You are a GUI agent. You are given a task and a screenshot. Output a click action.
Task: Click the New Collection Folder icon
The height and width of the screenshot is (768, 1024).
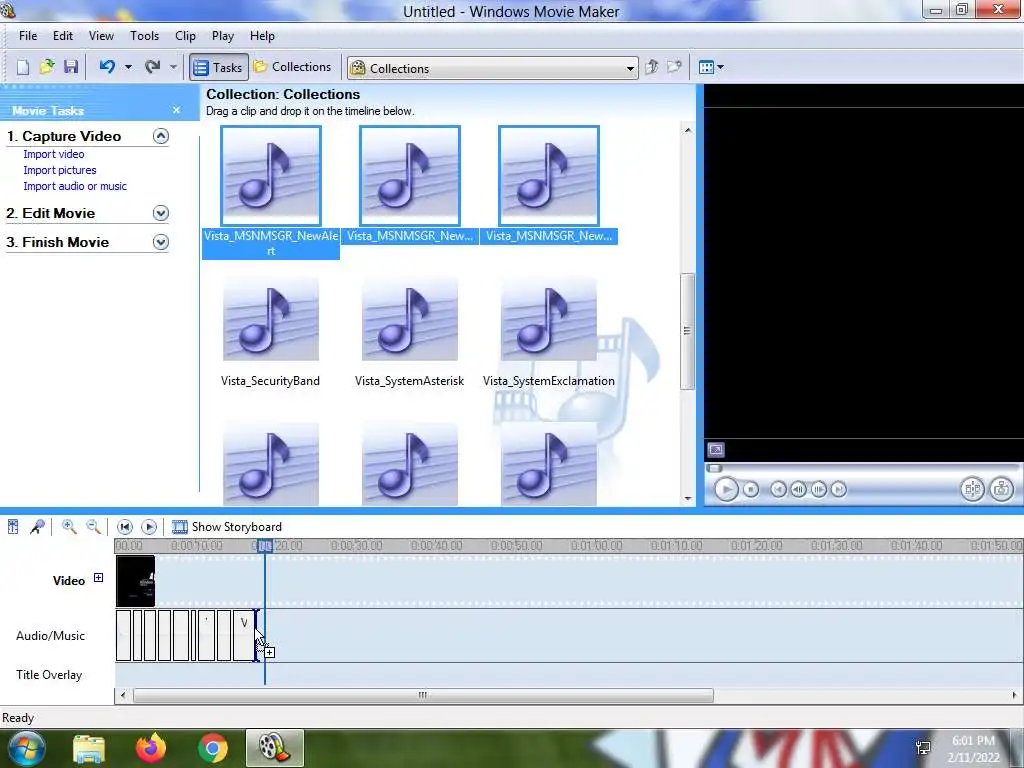[674, 67]
